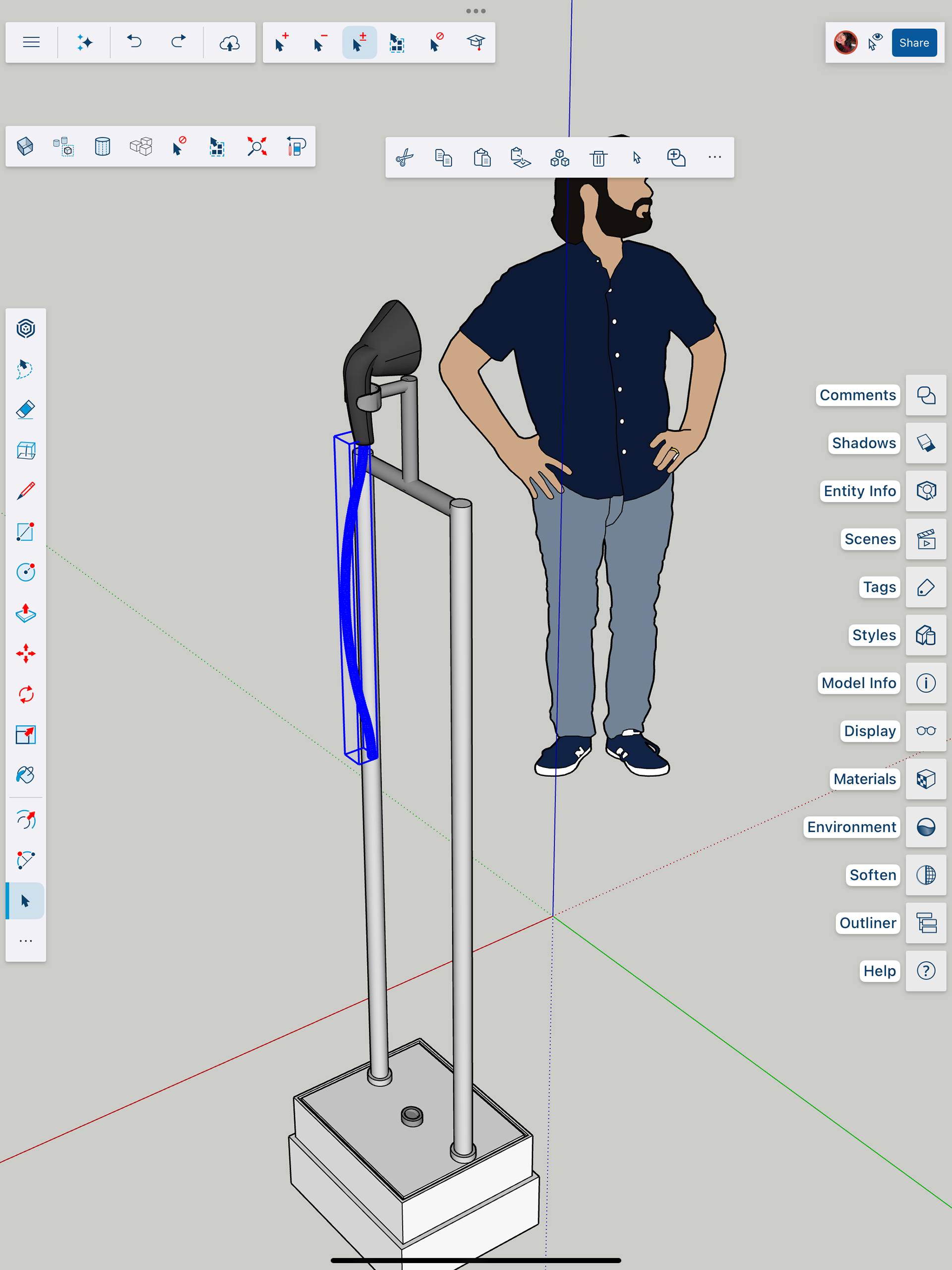This screenshot has height=1270, width=952.
Task: Select the Pencil line tool
Action: tap(26, 491)
